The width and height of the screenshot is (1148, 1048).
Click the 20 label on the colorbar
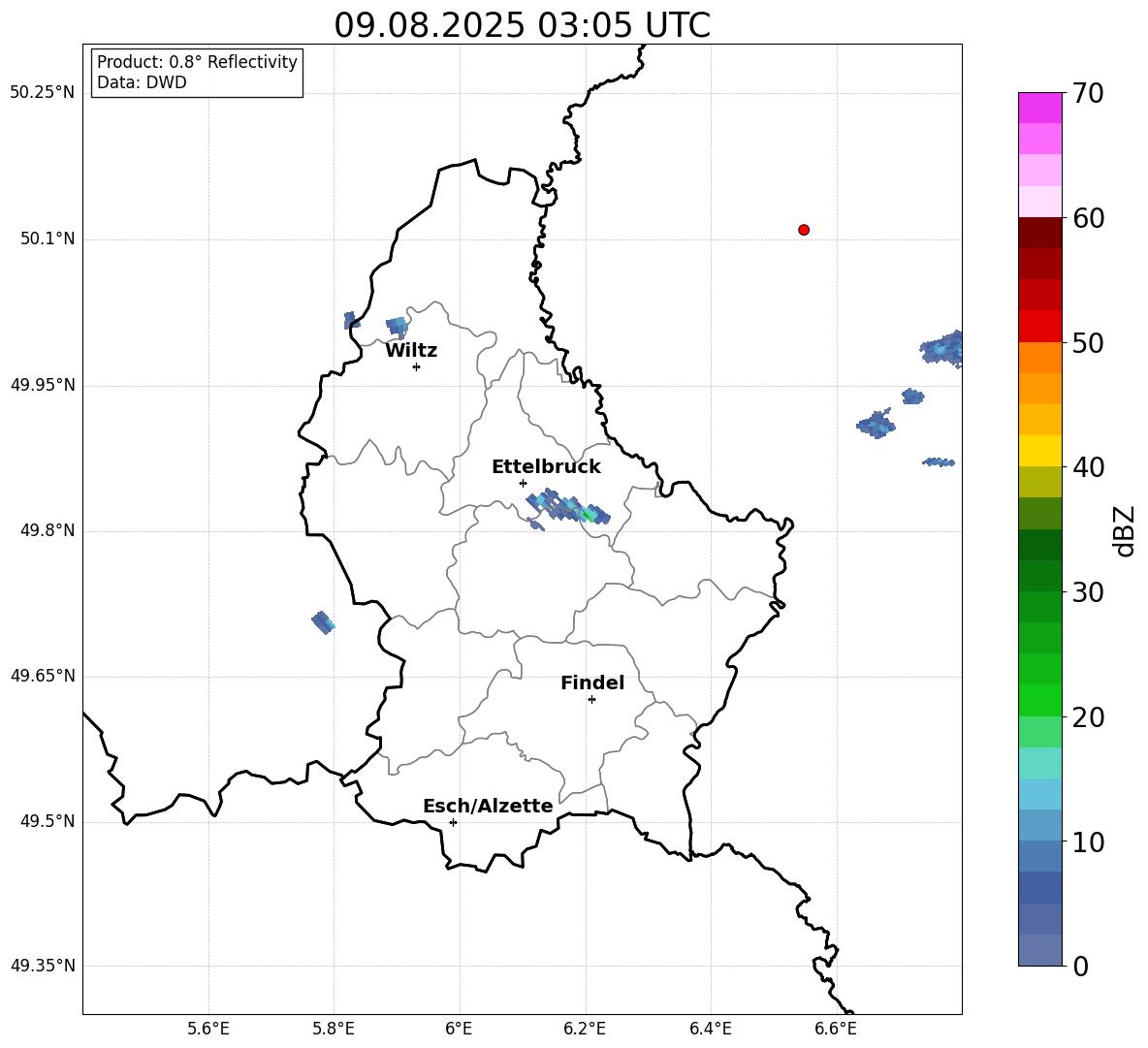[1088, 717]
